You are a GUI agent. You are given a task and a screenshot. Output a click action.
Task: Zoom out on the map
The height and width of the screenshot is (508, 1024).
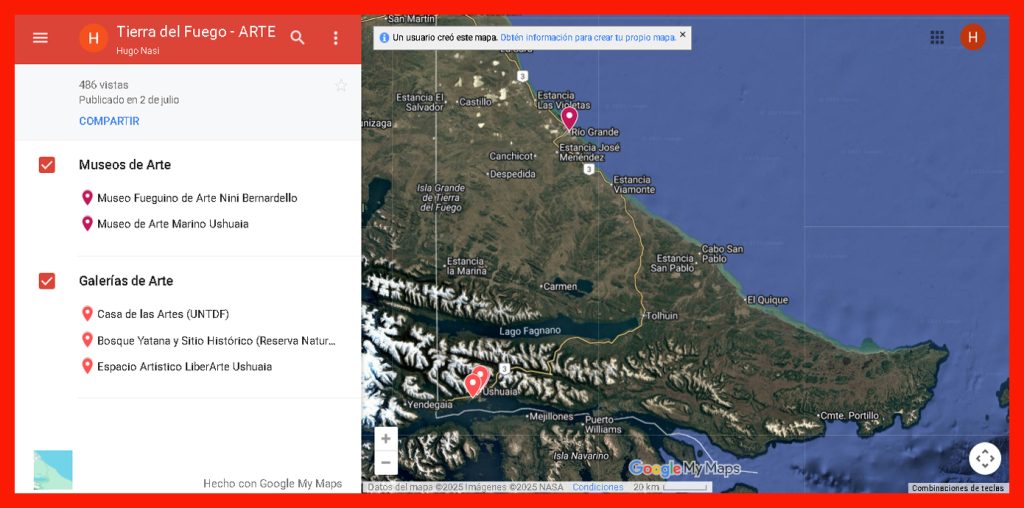coord(386,462)
